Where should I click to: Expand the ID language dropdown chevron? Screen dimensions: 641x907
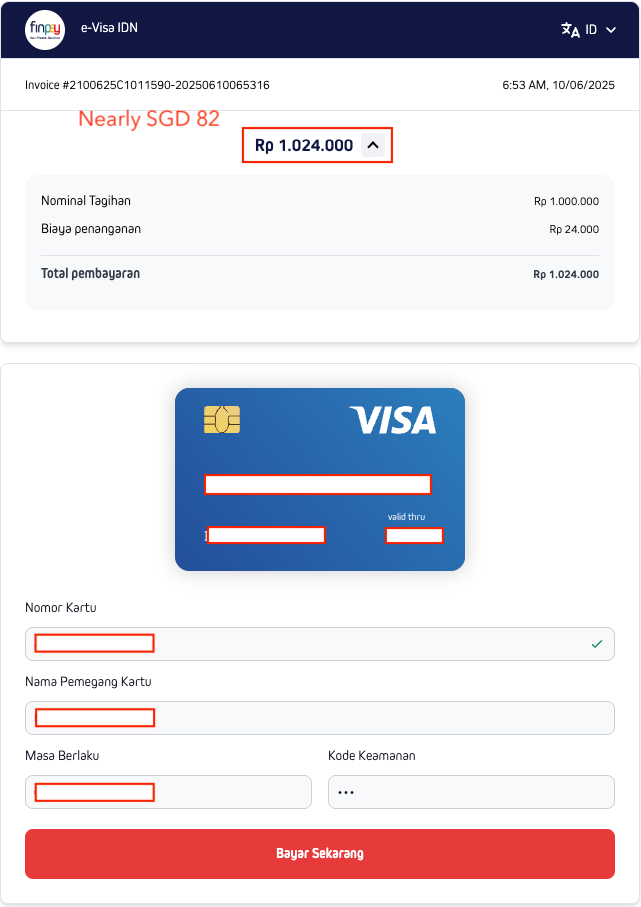(x=611, y=30)
